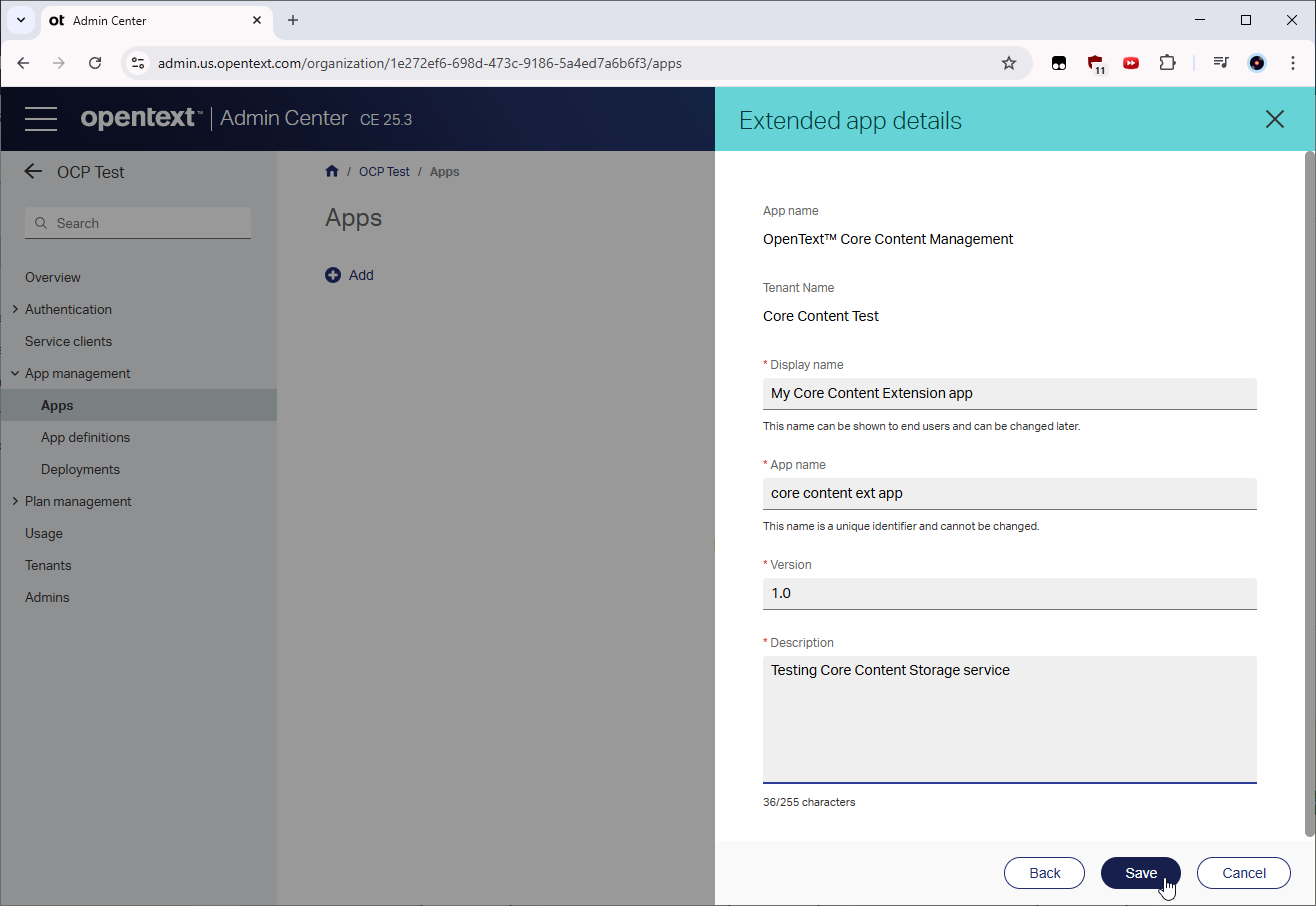The height and width of the screenshot is (906, 1316).
Task: Click the Add link under Apps
Action: 361,275
